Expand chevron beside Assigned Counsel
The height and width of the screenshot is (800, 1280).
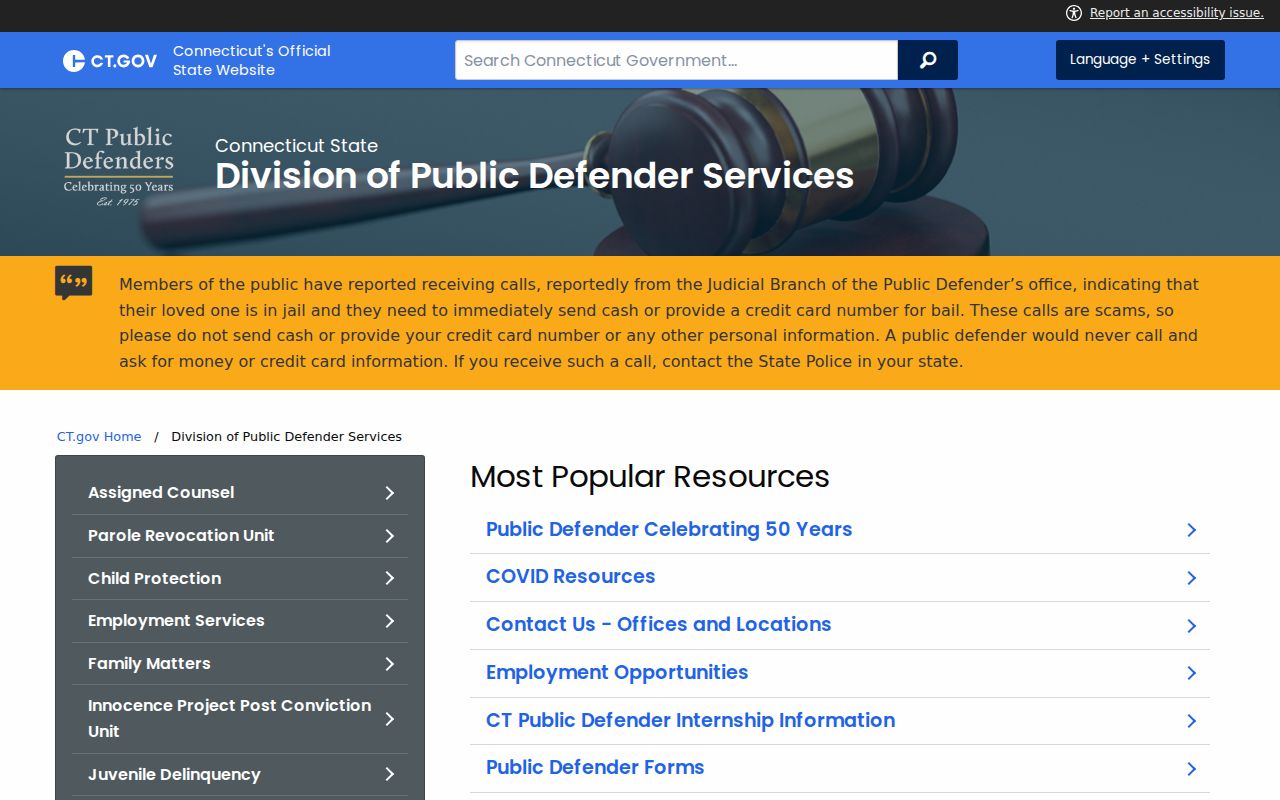(x=390, y=493)
